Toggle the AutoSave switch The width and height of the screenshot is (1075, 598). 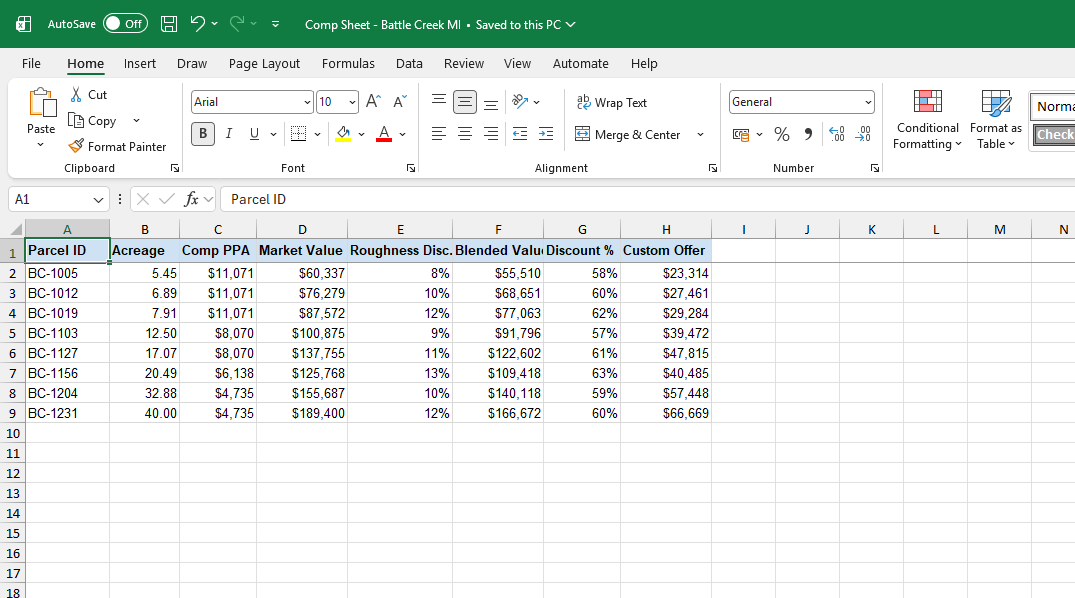pyautogui.click(x=125, y=24)
